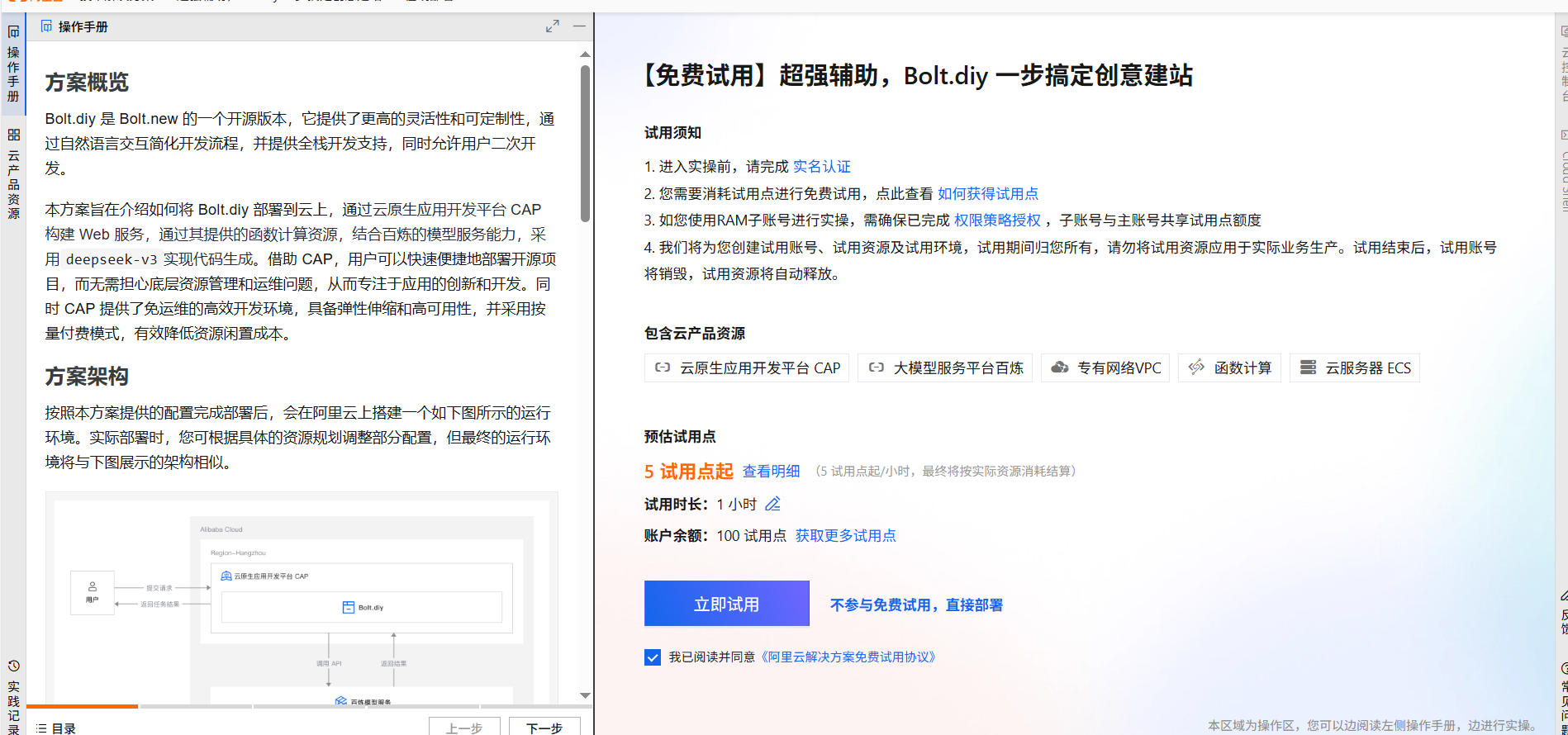
Task: Open the 查看明细 trial point details
Action: (772, 472)
